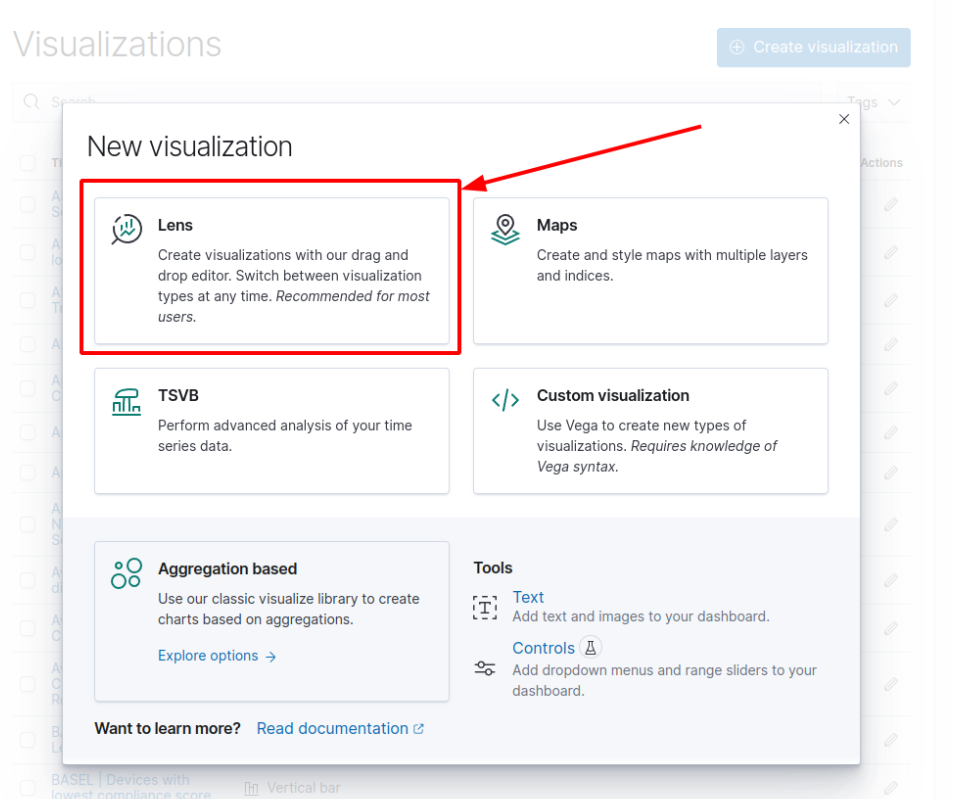Toggle the select-all checkbox in table header

(x=28, y=162)
